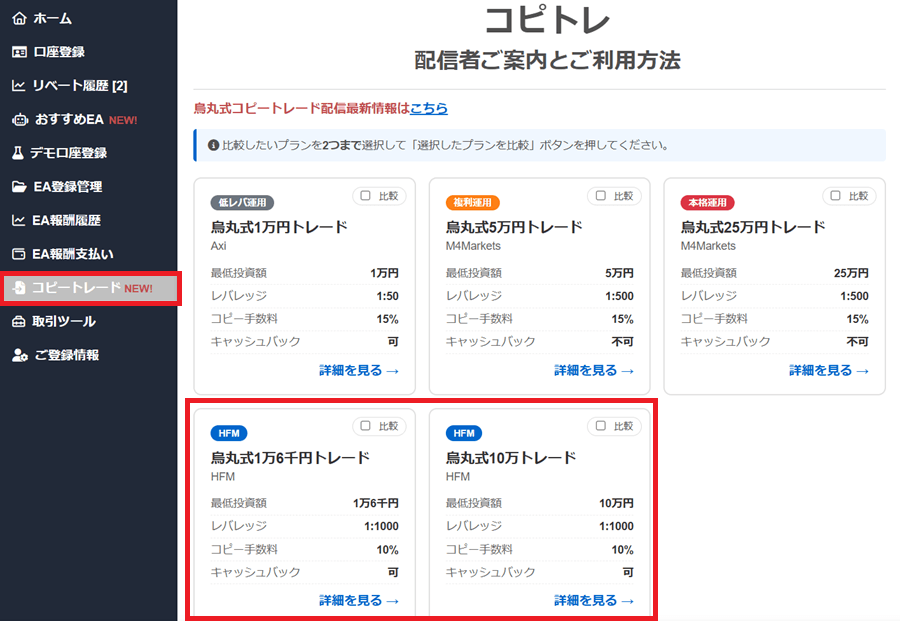
Task: Click the home icon in sidebar
Action: point(19,18)
